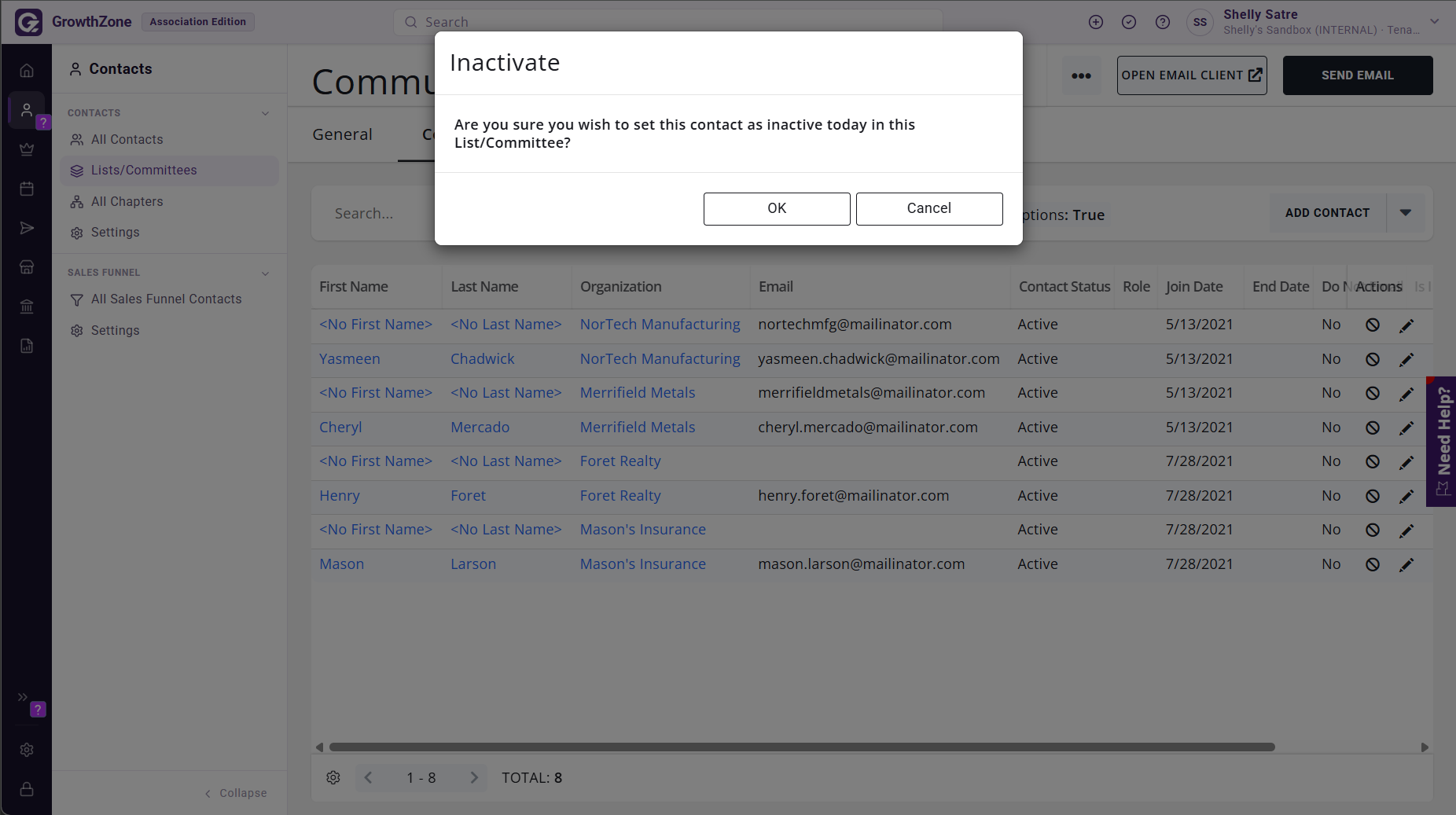Image resolution: width=1456 pixels, height=815 pixels.
Task: Go to the previous page arrow
Action: (368, 778)
